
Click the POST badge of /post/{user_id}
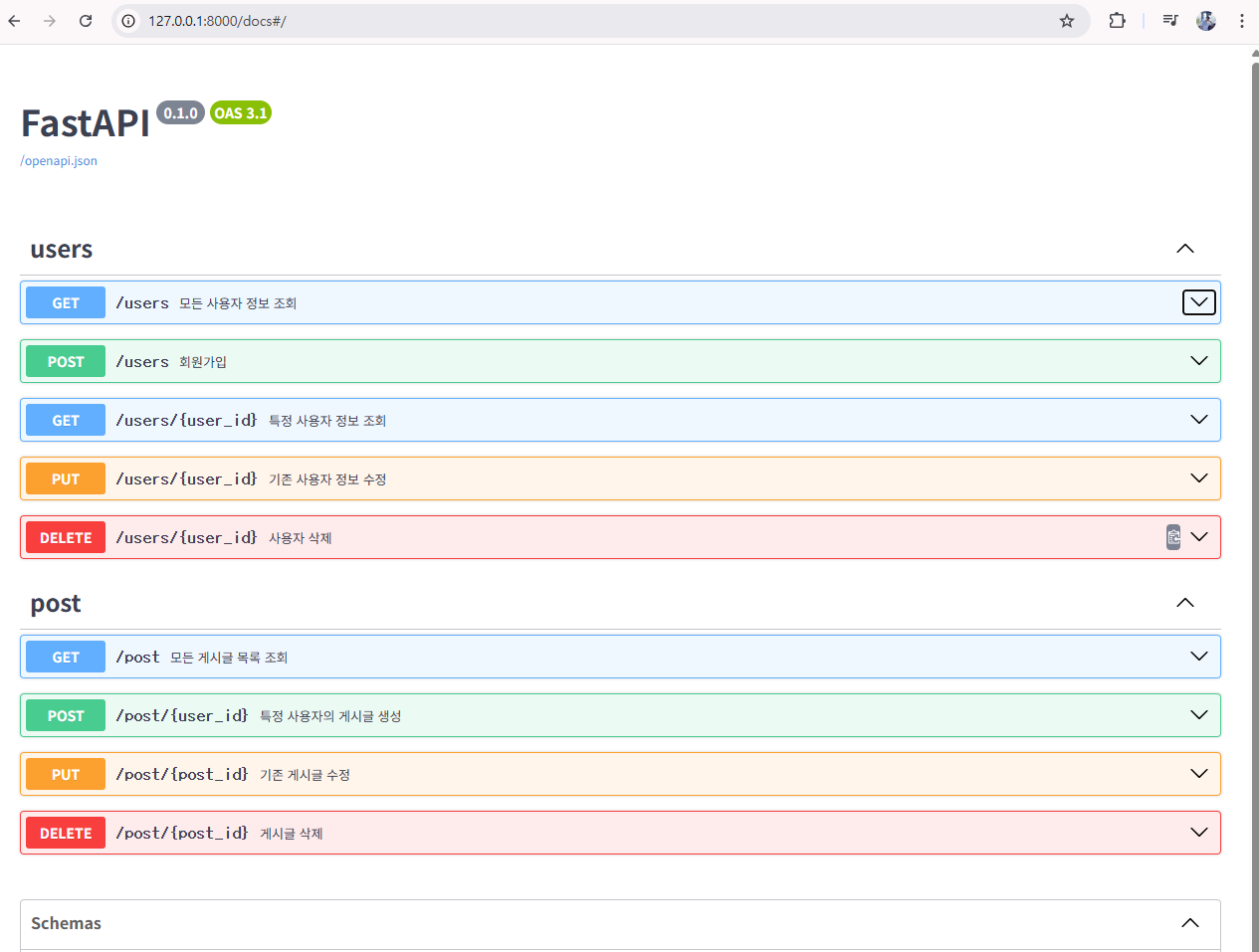point(66,715)
